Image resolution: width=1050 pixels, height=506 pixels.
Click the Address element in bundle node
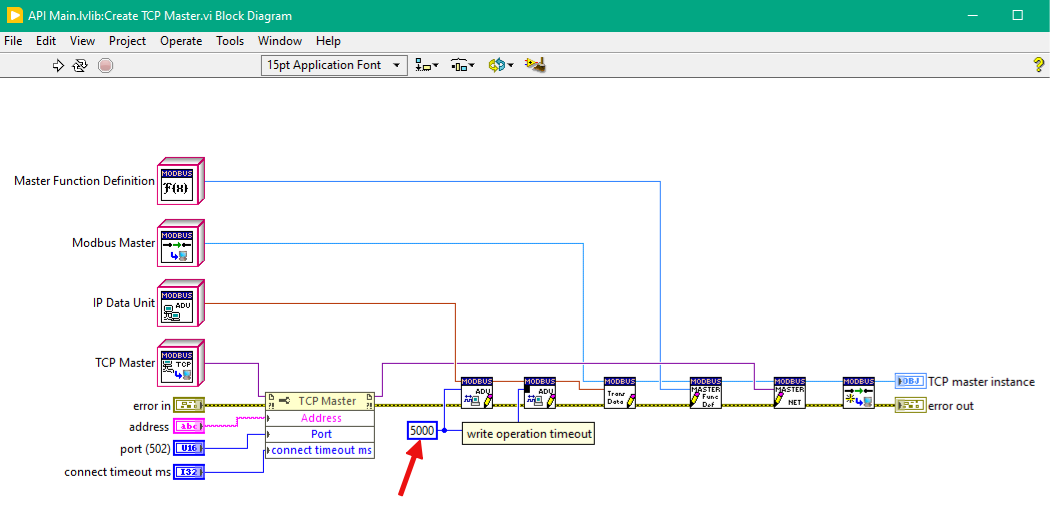point(320,418)
